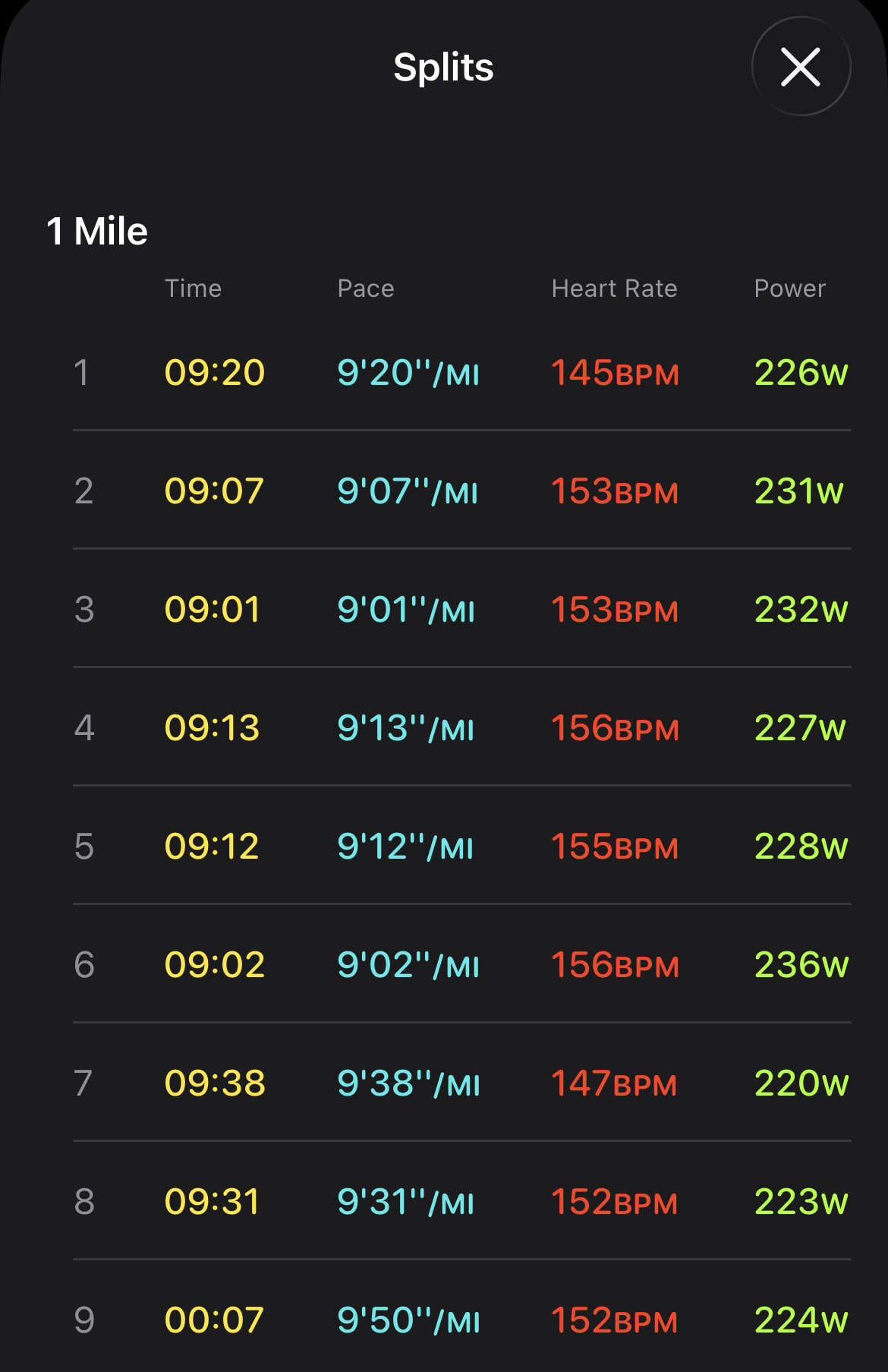Tap the 145BPM heart rate in split 1
The width and height of the screenshot is (888, 1372).
tap(614, 372)
